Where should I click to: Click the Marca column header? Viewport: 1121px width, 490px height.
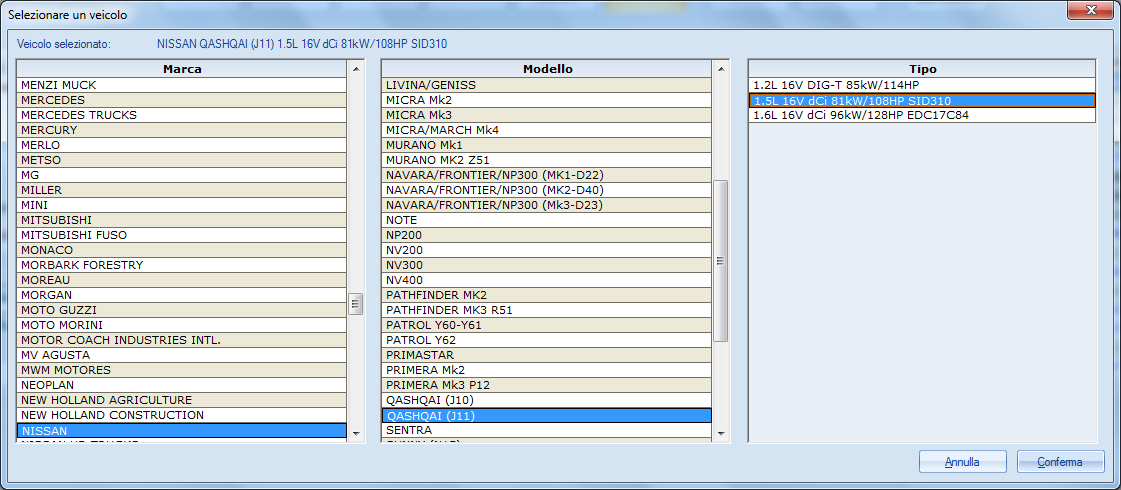182,69
